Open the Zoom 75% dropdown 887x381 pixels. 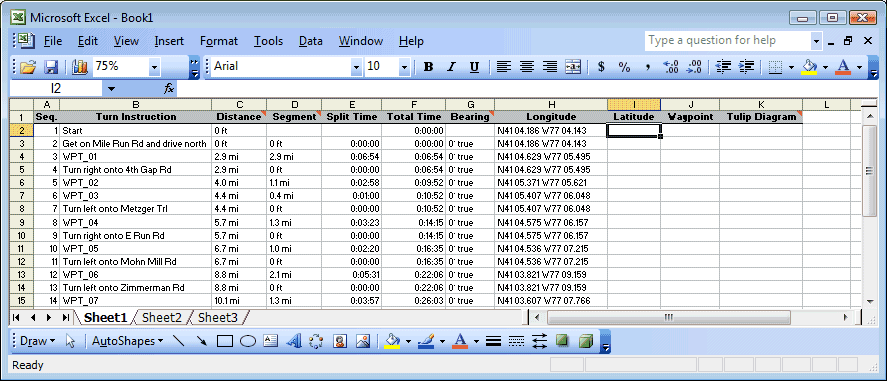tap(154, 67)
